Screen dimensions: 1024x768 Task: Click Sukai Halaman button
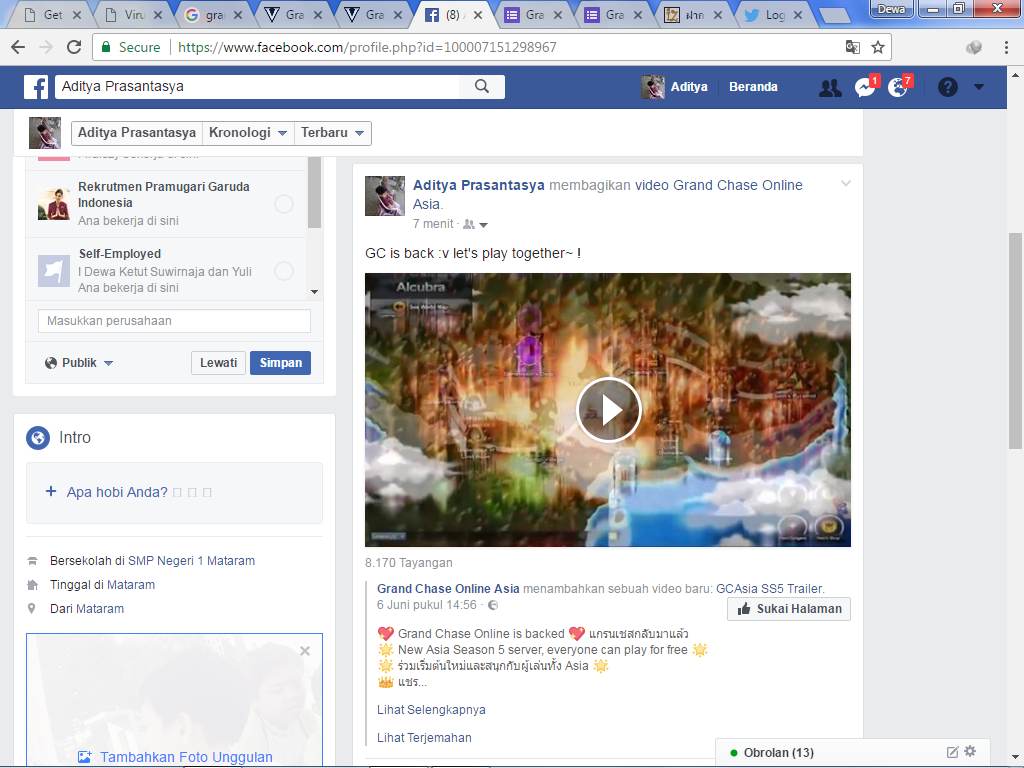[x=789, y=609]
